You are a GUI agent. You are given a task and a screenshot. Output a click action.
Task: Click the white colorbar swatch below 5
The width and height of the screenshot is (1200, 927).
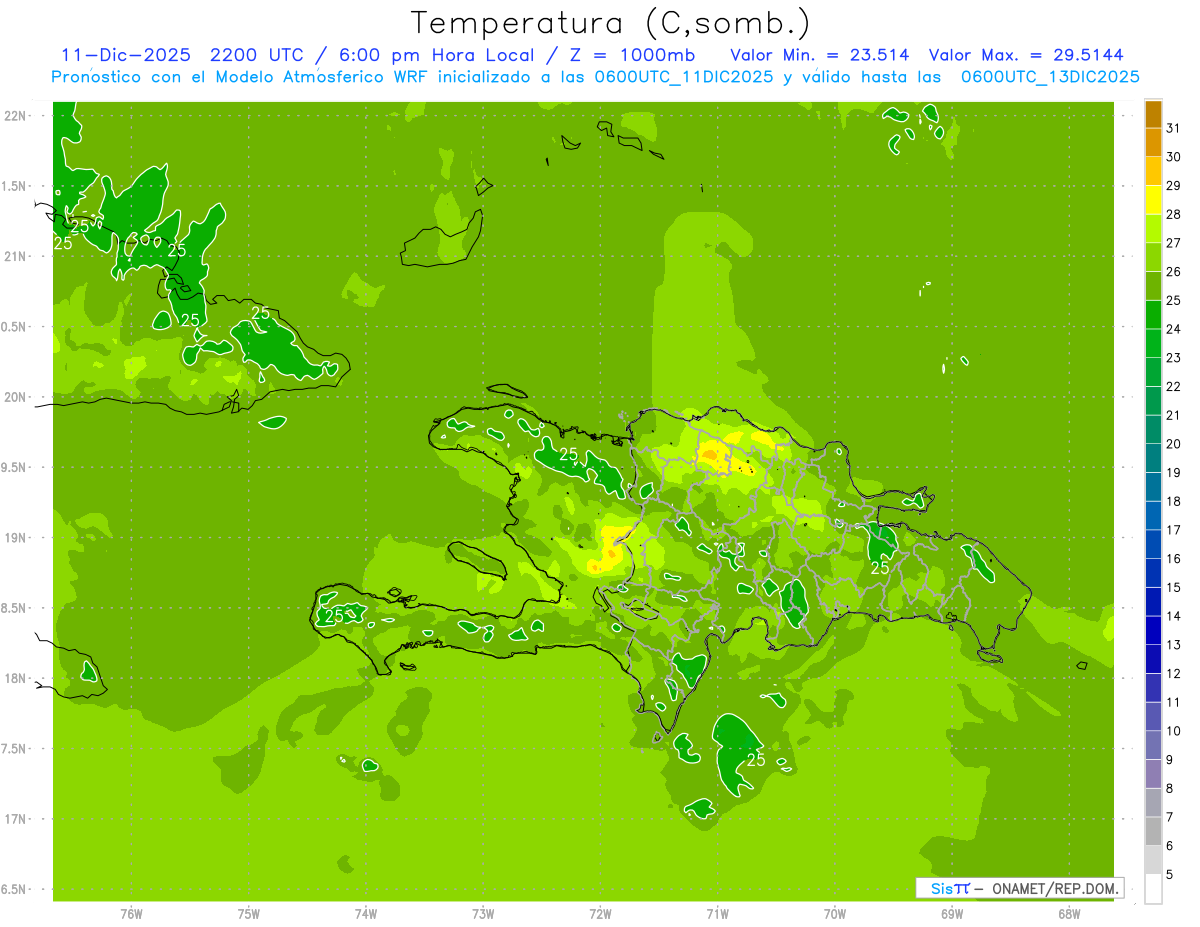(x=1153, y=888)
